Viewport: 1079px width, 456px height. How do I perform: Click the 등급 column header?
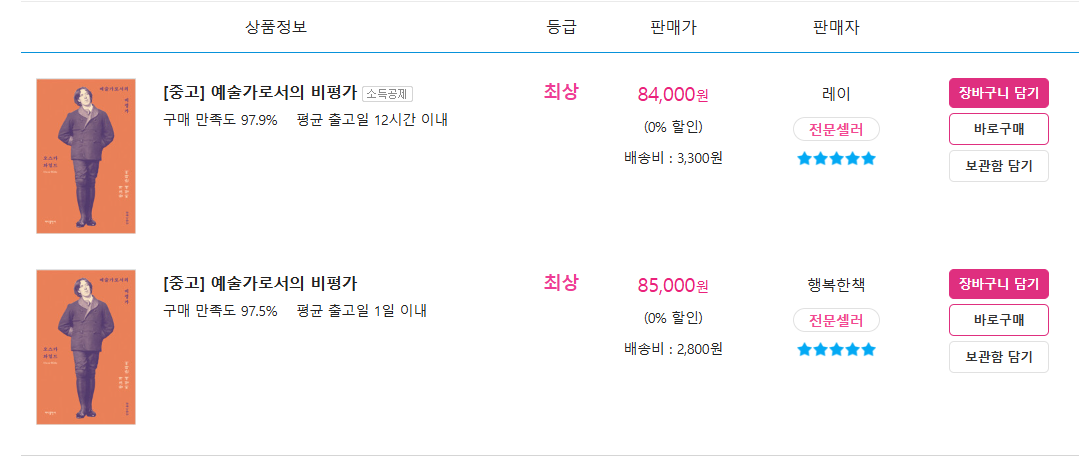click(561, 28)
